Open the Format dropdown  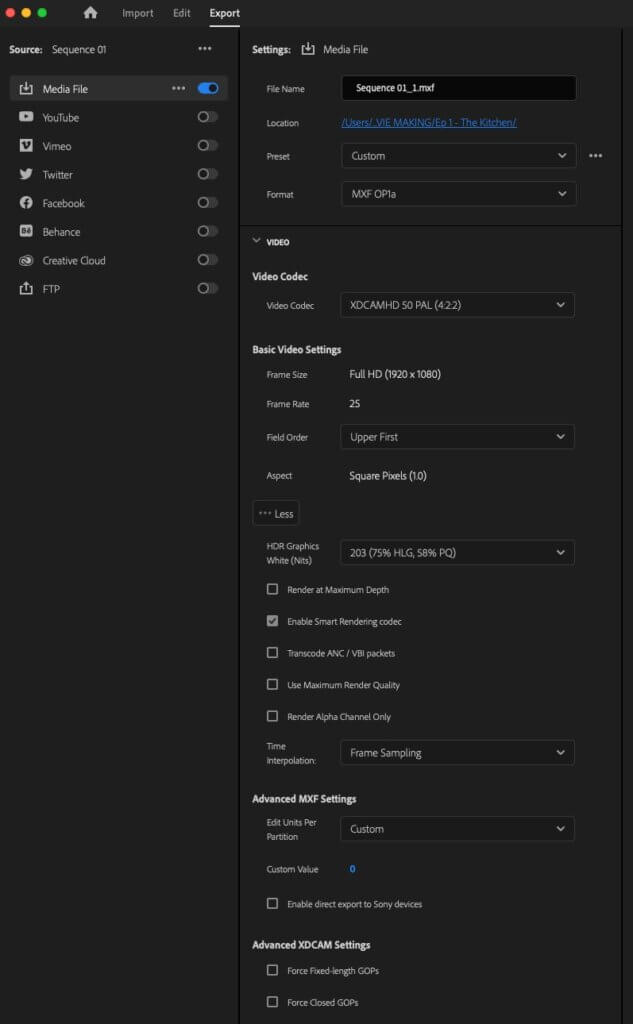click(457, 193)
